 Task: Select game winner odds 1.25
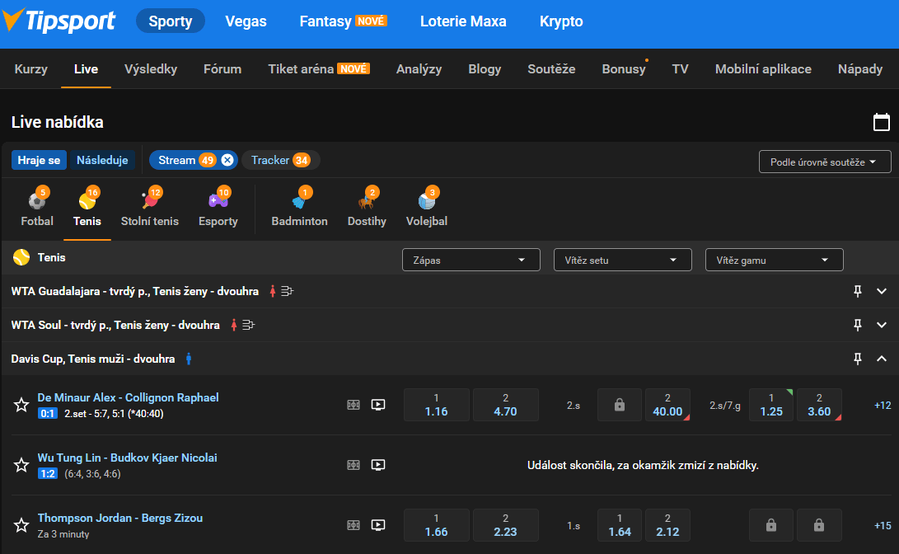771,405
